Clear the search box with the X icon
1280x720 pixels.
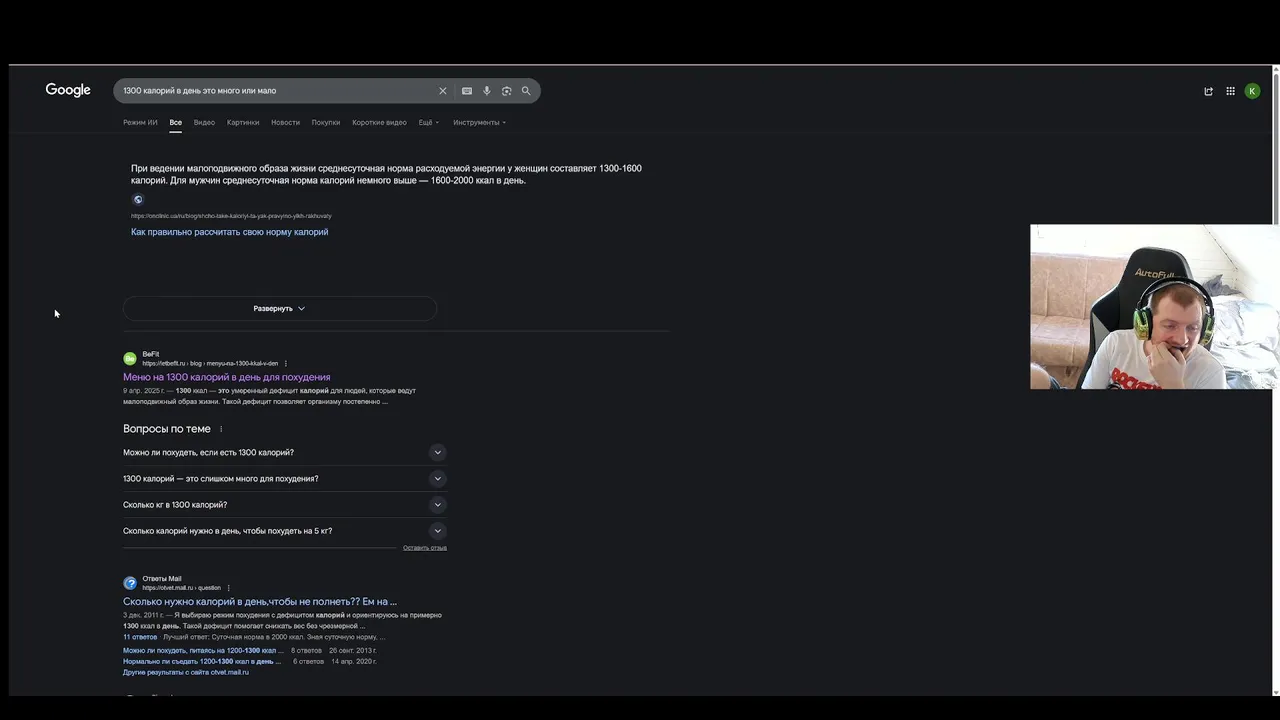tap(443, 91)
